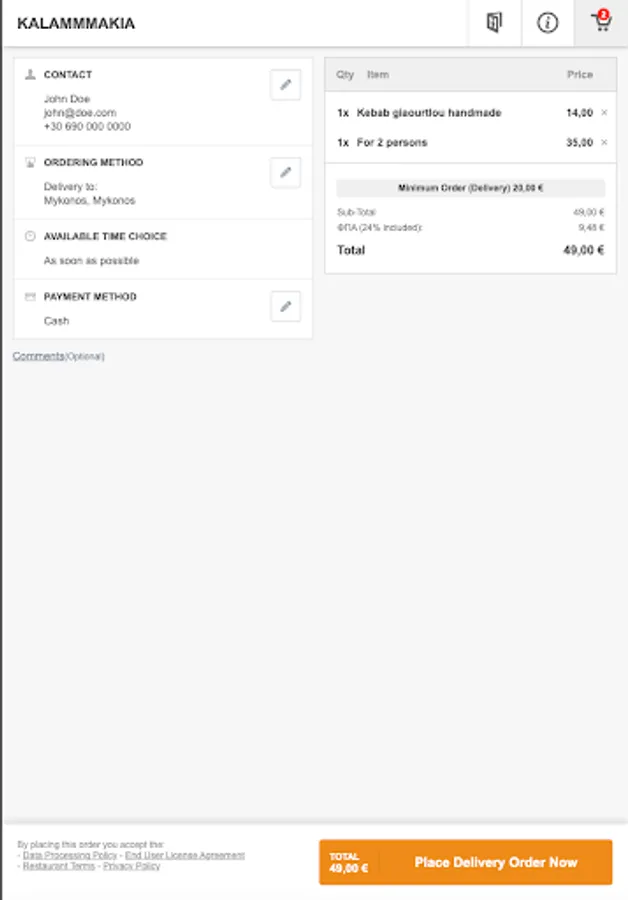Open End User License Agreement link
The width and height of the screenshot is (628, 900).
pyautogui.click(x=184, y=855)
